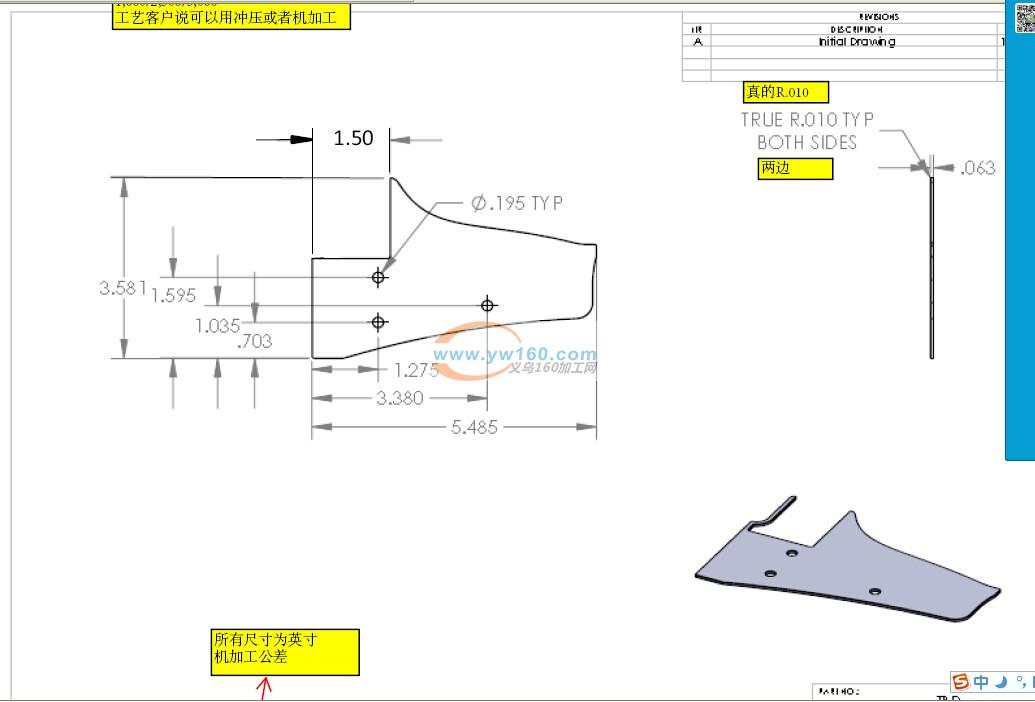The width and height of the screenshot is (1035, 702).
Task: Click the red arrow below the yellow note
Action: [265, 689]
